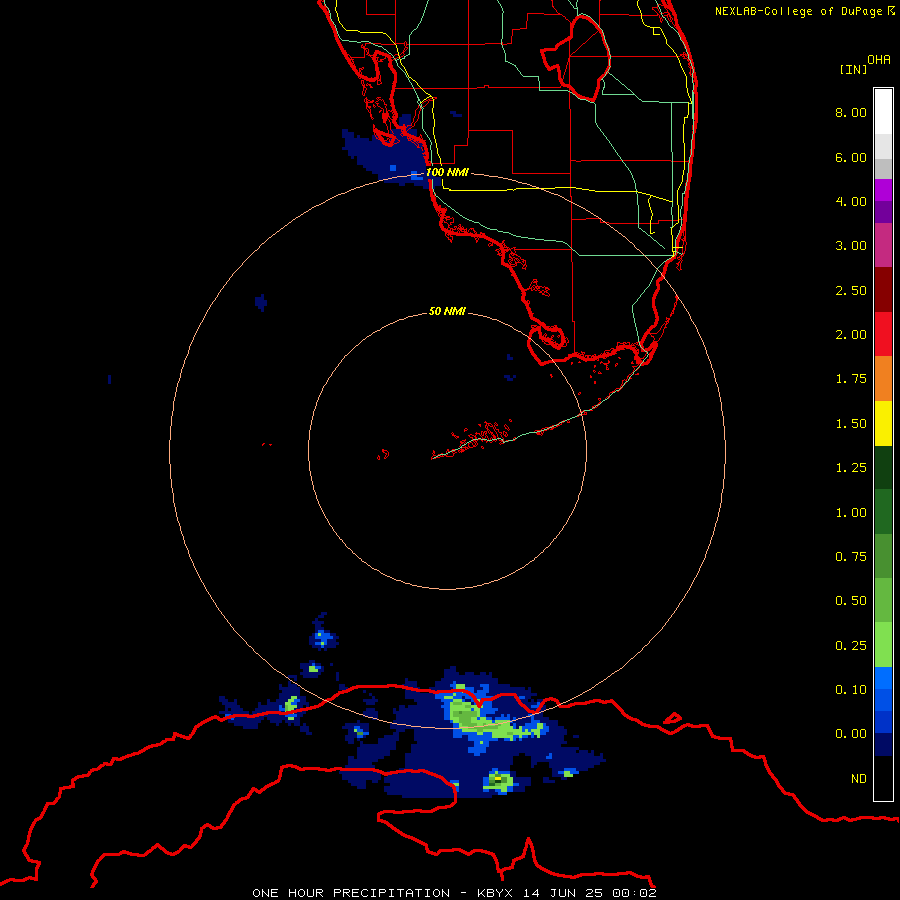The width and height of the screenshot is (900, 900).
Task: Click the 6.00 legend value
Action: 851,157
